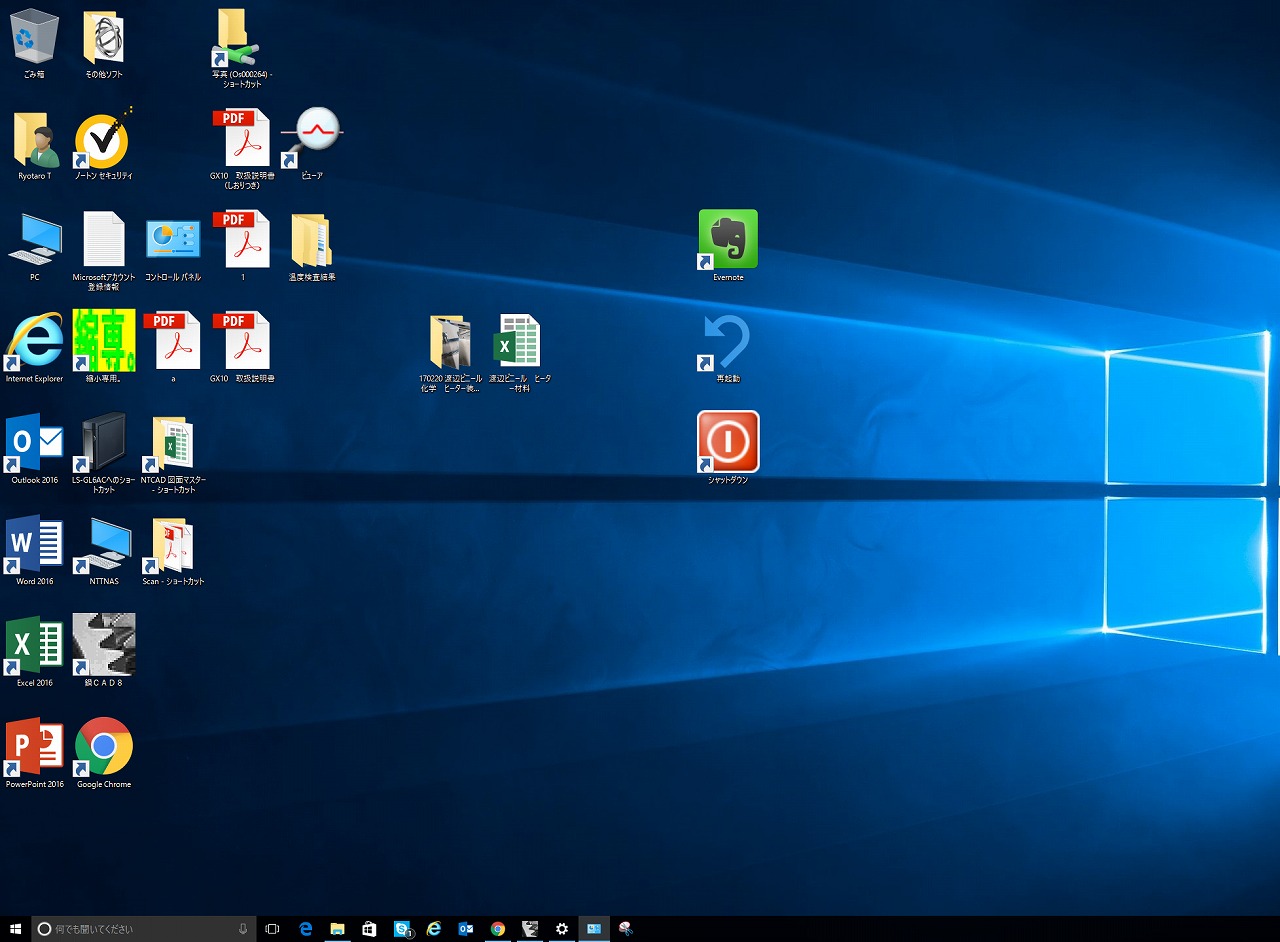Open Task View from the taskbar
Viewport: 1280px width, 942px height.
point(272,929)
